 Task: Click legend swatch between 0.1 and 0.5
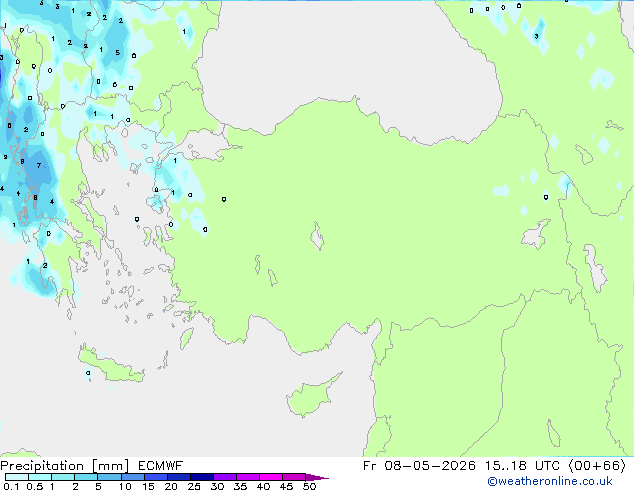[x=17, y=477]
